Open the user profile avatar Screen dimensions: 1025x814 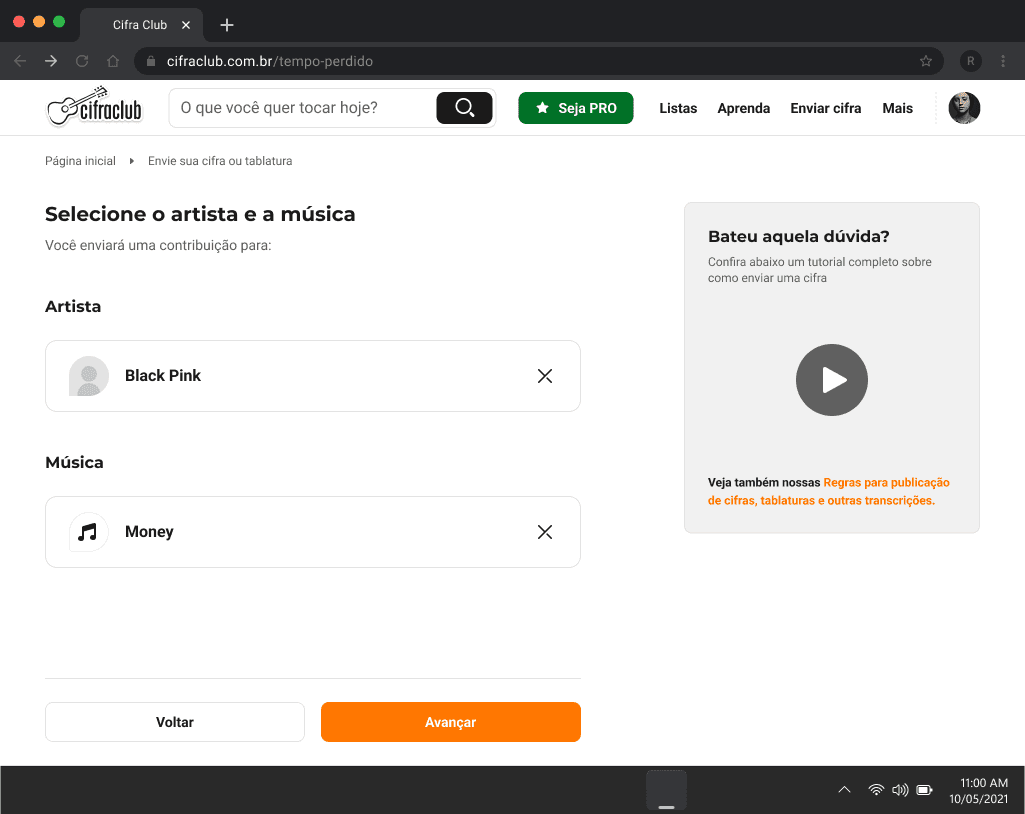click(964, 108)
